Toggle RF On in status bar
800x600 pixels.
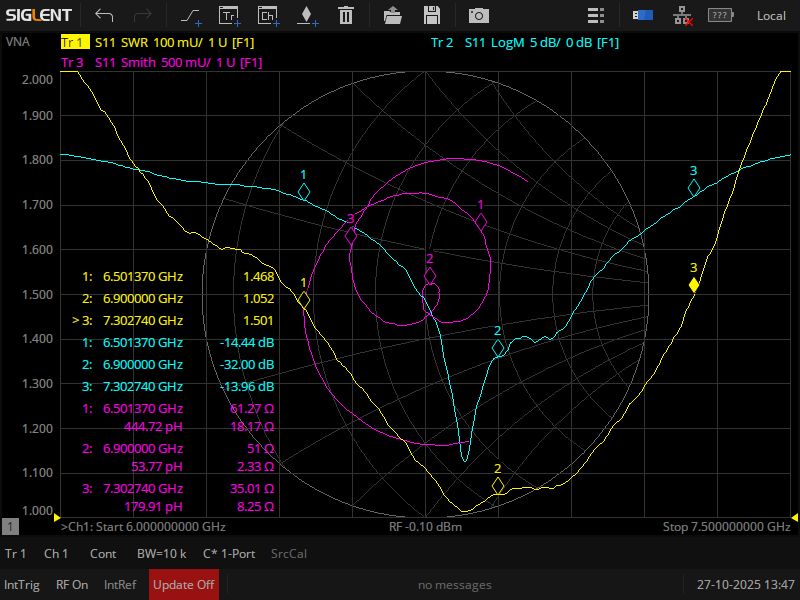point(72,585)
